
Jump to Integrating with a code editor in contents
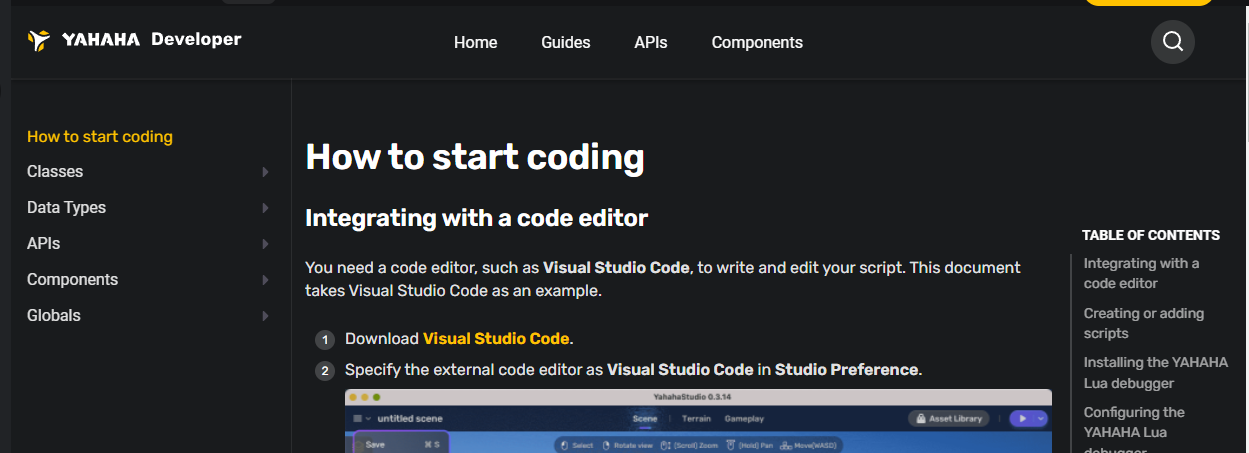[x=1141, y=273]
